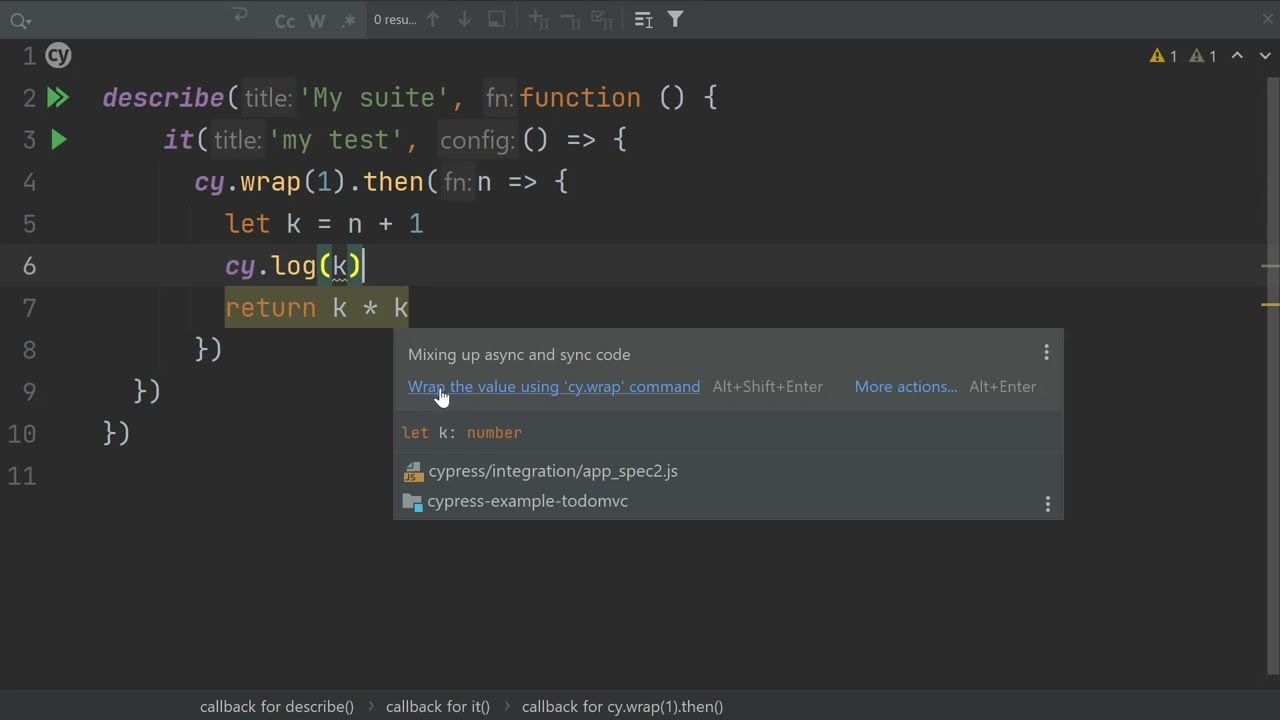Click the project folder icon in popup
The image size is (1280, 720).
pyautogui.click(x=412, y=502)
